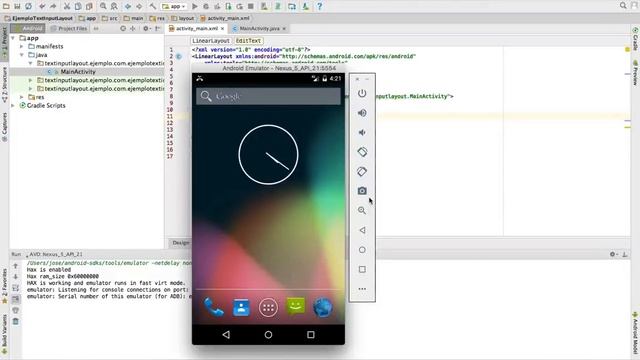The width and height of the screenshot is (640, 360).
Task: Toggle the Favorites side panel
Action: click(4, 286)
